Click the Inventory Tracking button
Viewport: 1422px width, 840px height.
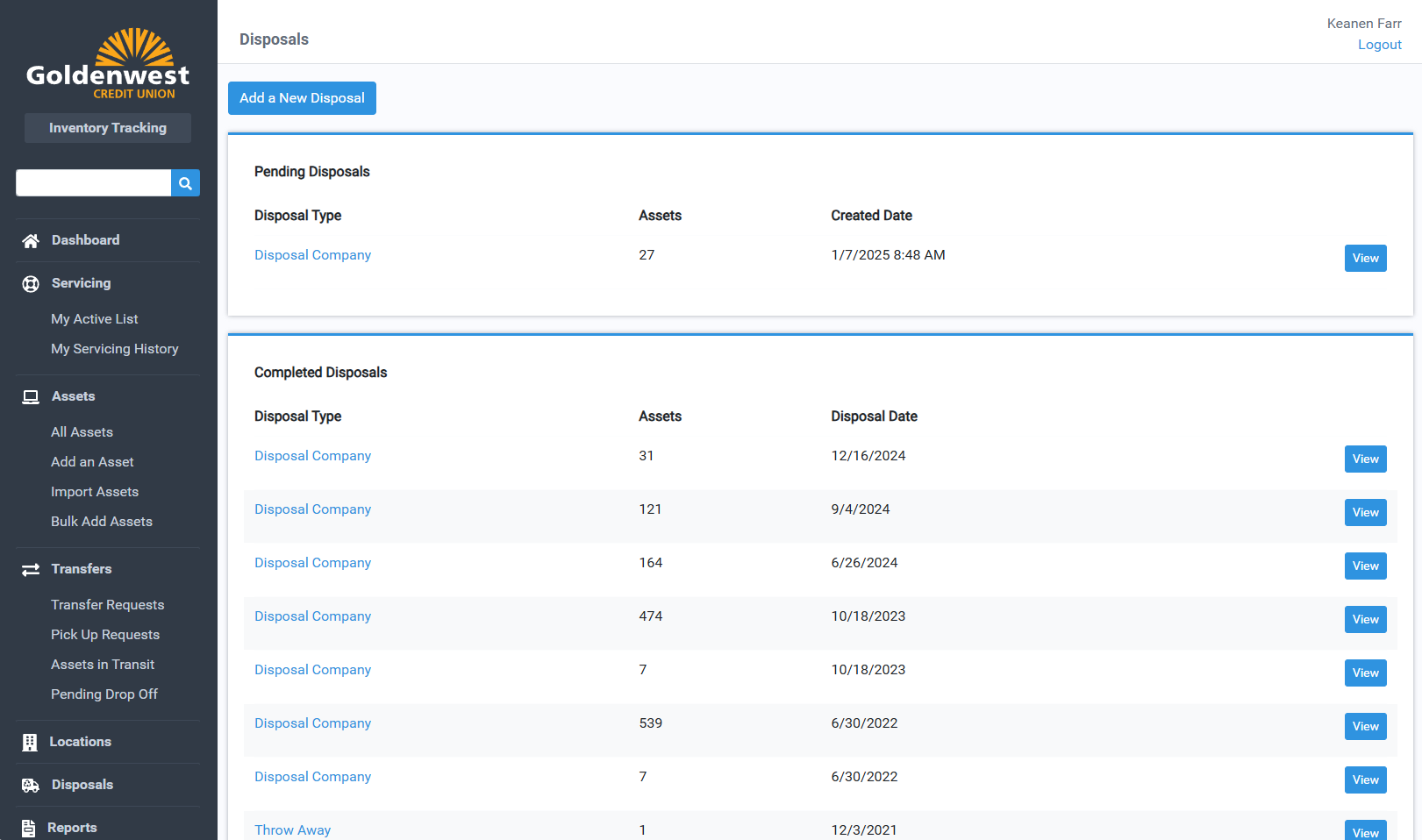[108, 128]
